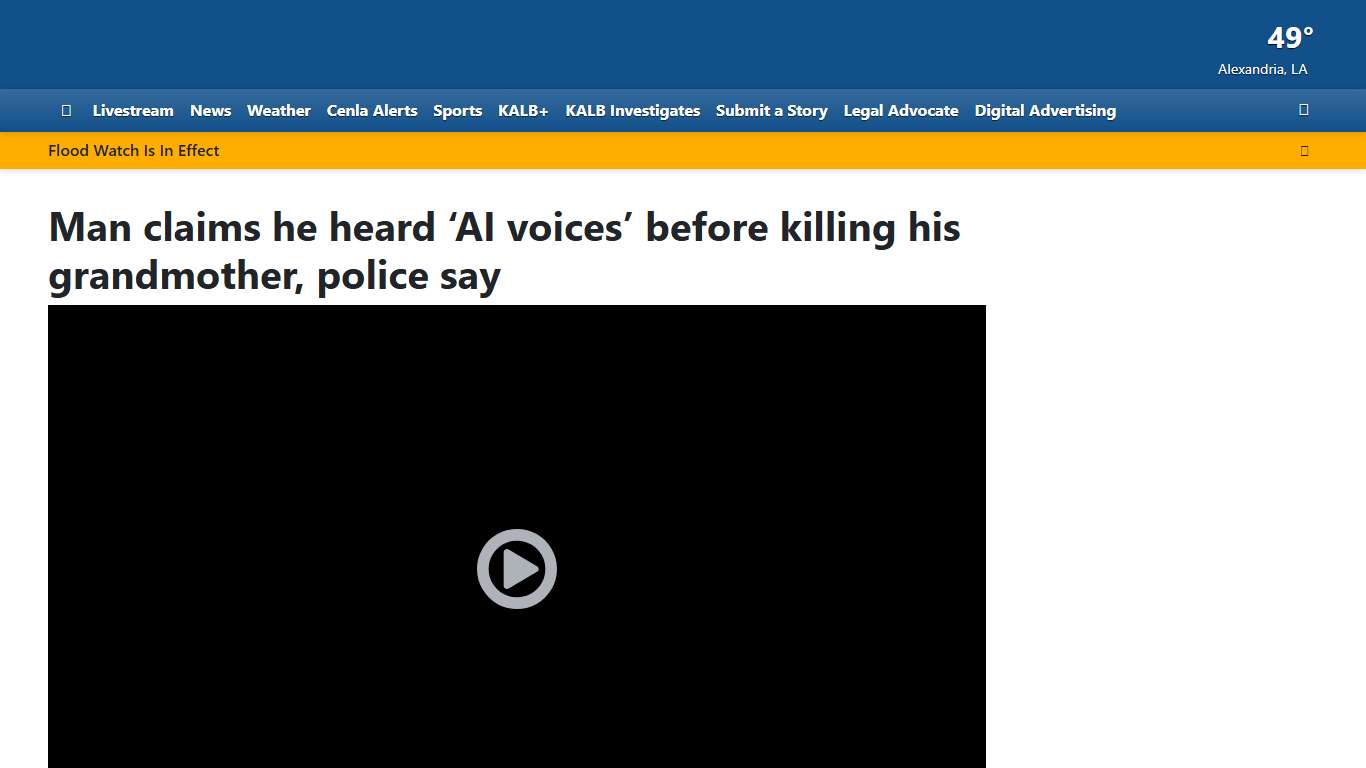This screenshot has width=1366, height=768.
Task: Select the KALB+ navigation item
Action: (x=523, y=110)
